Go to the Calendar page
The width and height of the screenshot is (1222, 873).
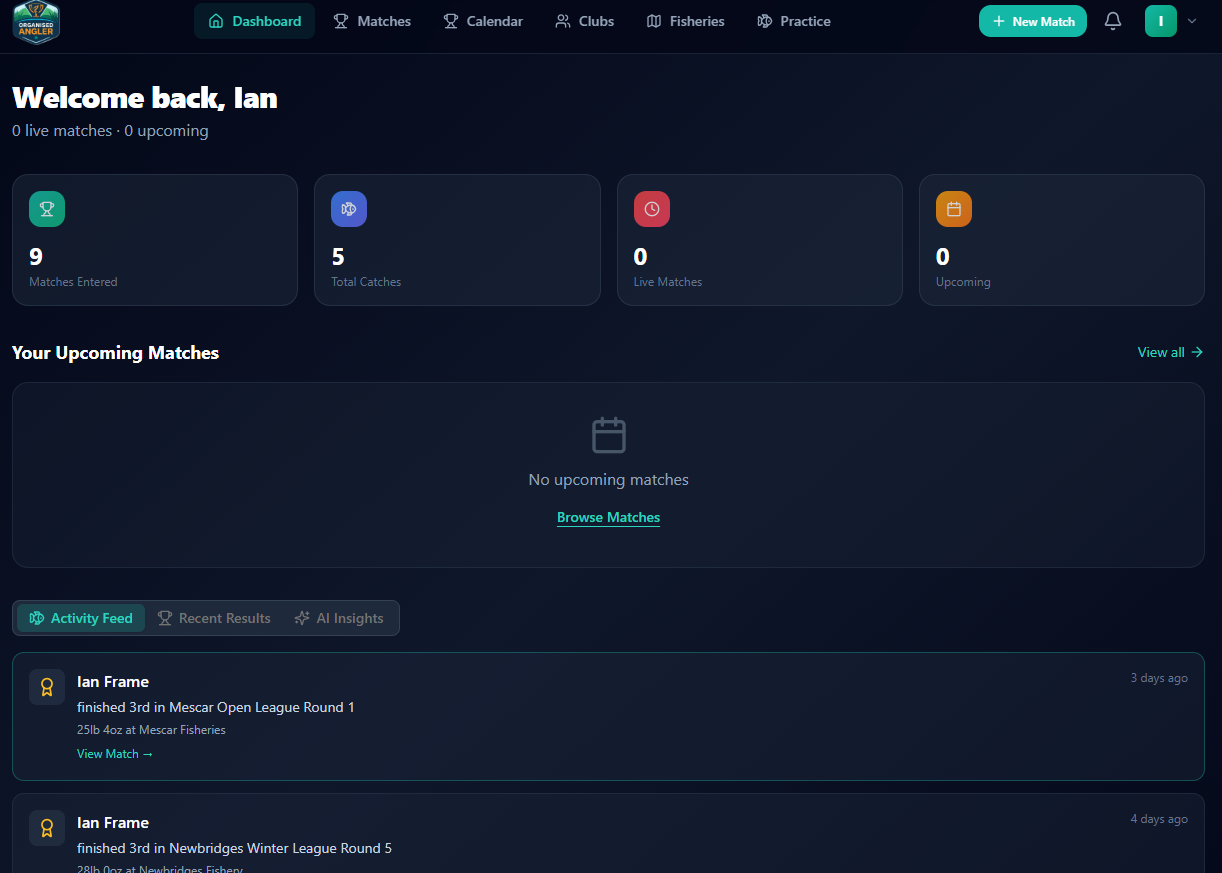point(483,21)
